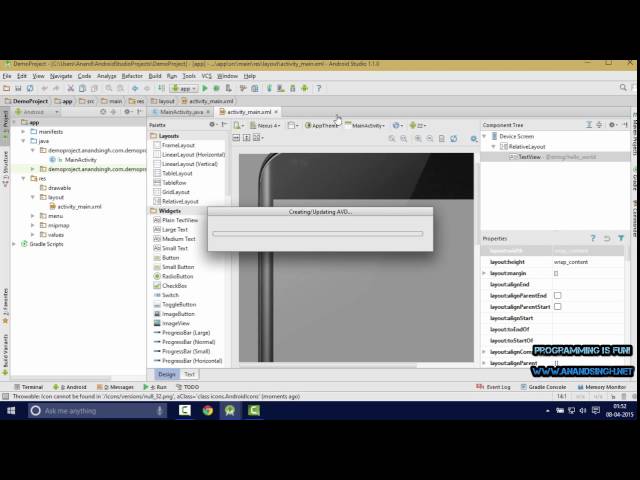Click Component Tree expand all icon
Image resolution: width=640 pixels, height=480 pixels.
(589, 125)
